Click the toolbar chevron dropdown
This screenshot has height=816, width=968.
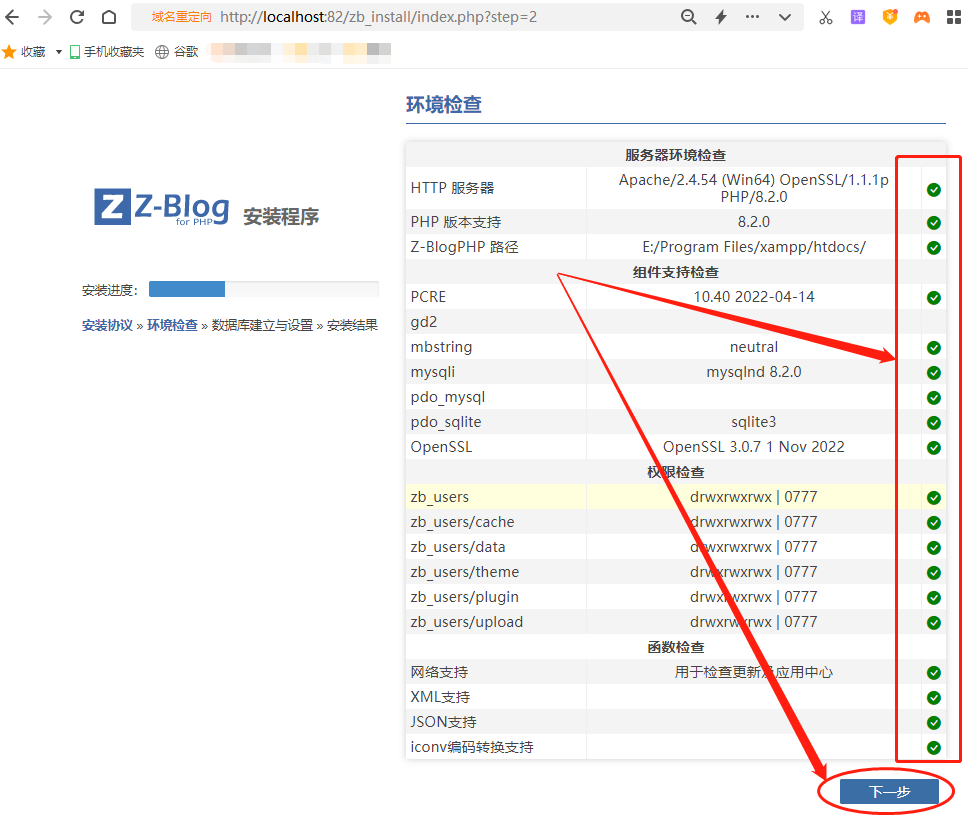[x=785, y=16]
